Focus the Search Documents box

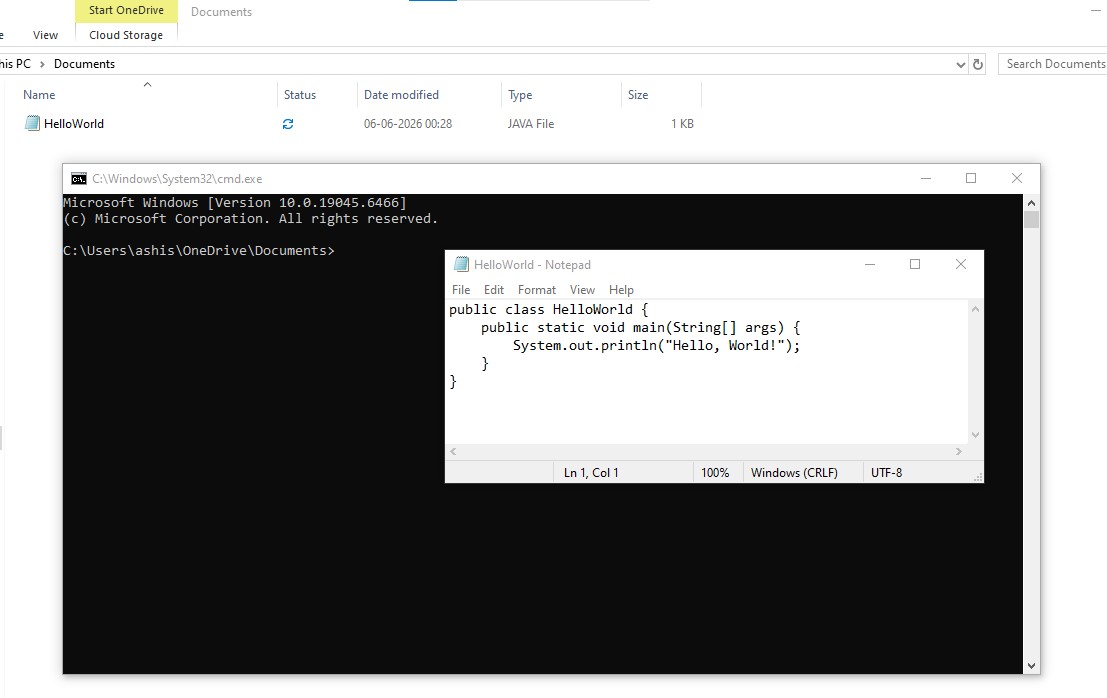[1052, 64]
